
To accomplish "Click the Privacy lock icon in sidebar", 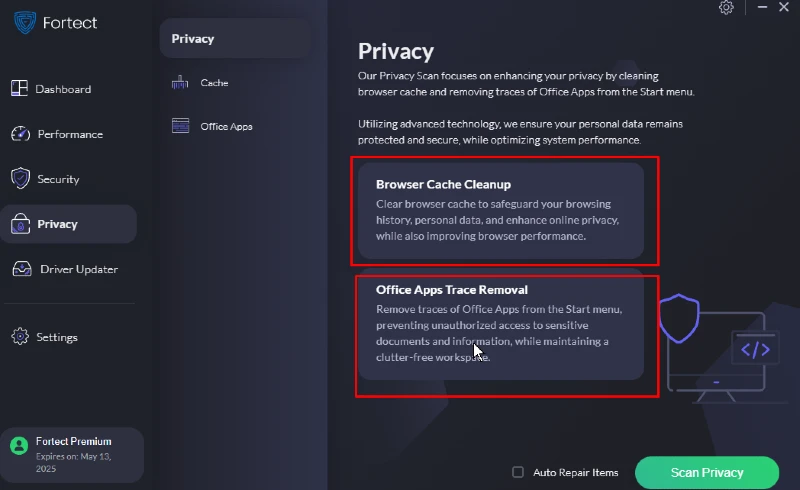I will (20, 224).
